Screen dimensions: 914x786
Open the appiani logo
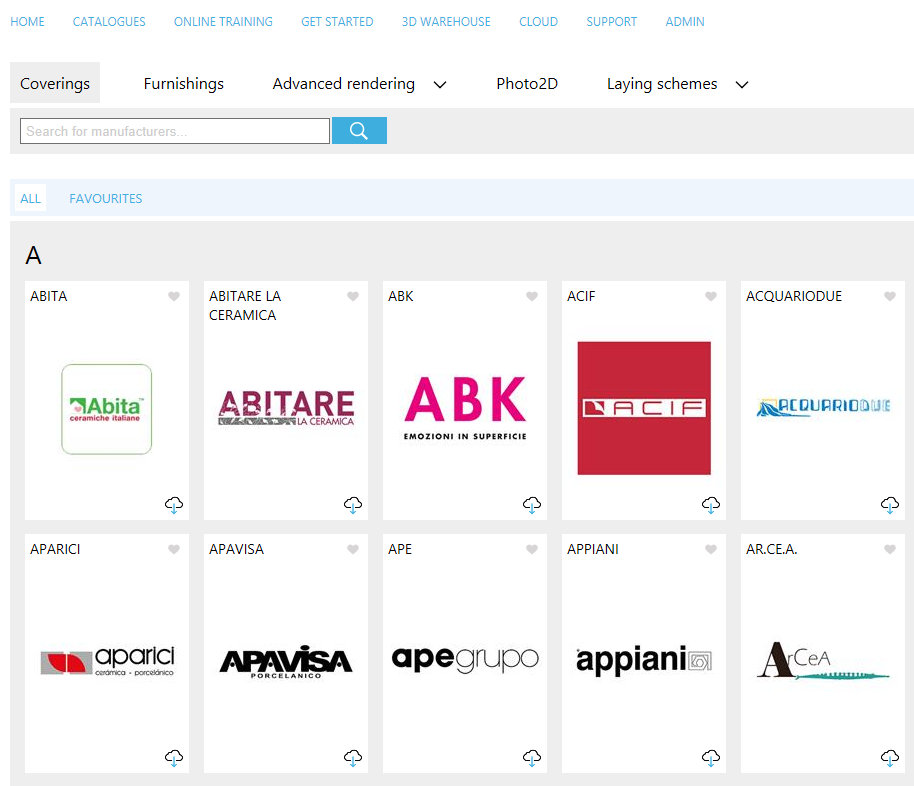(x=644, y=660)
